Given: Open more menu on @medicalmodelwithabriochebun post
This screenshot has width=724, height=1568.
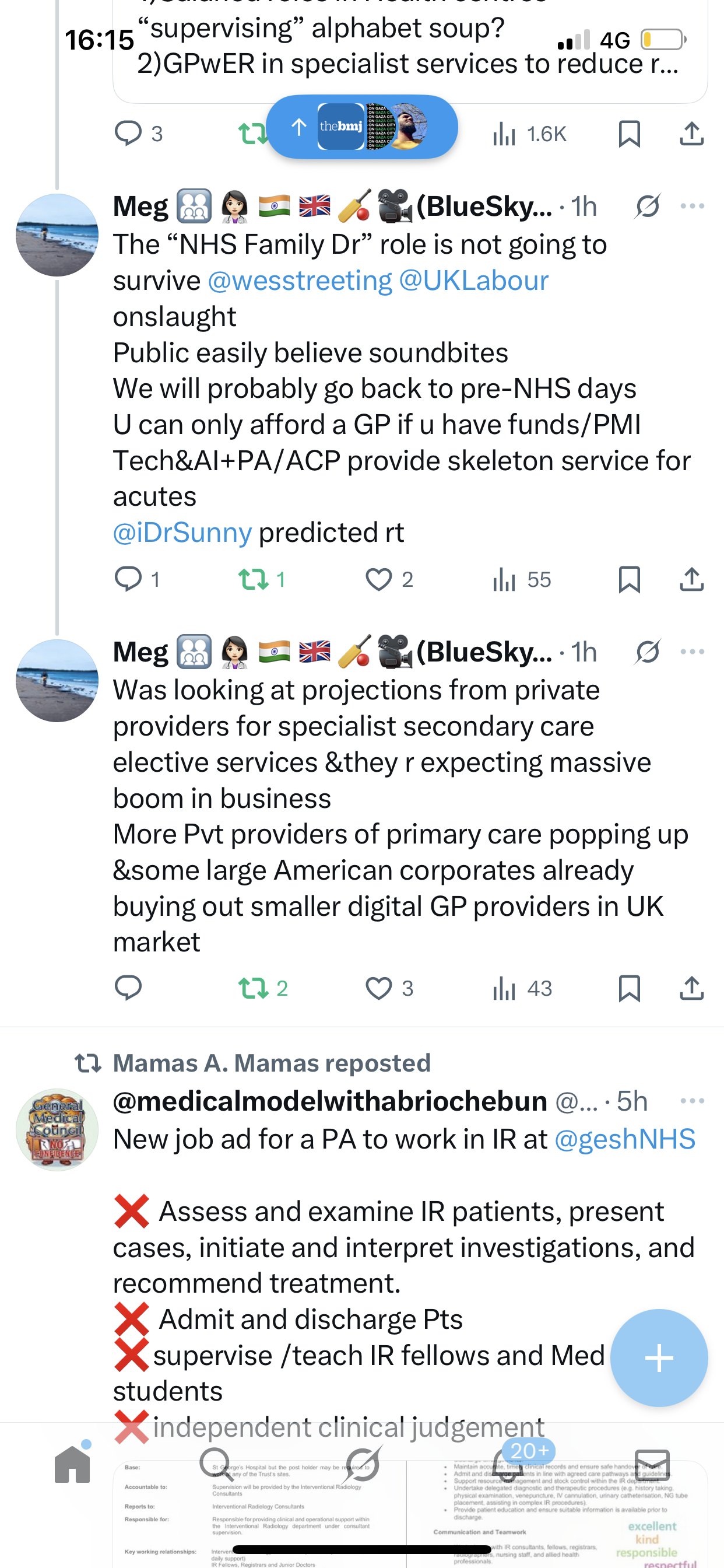Looking at the screenshot, I should [693, 1101].
